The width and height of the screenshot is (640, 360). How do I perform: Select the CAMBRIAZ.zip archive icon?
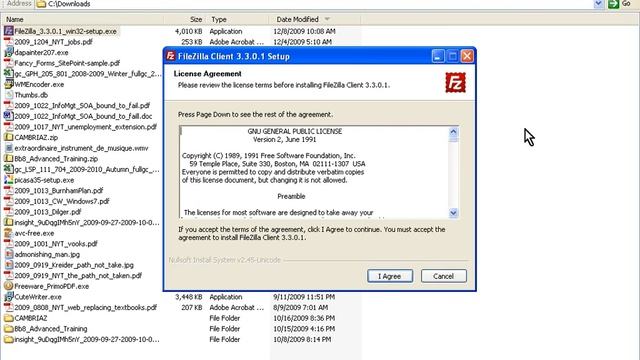coord(8,137)
